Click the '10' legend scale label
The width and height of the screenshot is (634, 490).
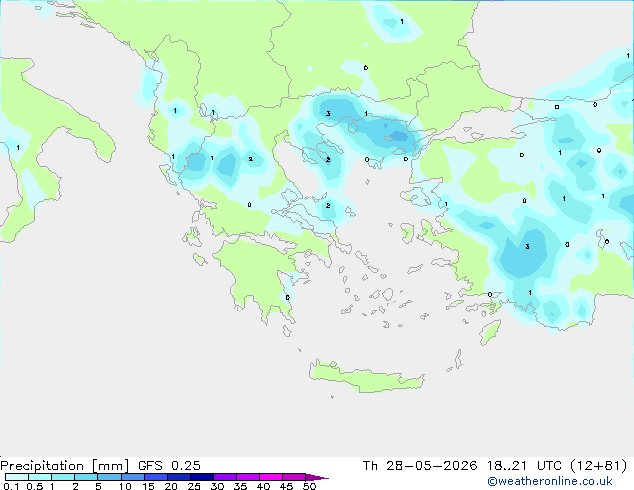[125, 486]
